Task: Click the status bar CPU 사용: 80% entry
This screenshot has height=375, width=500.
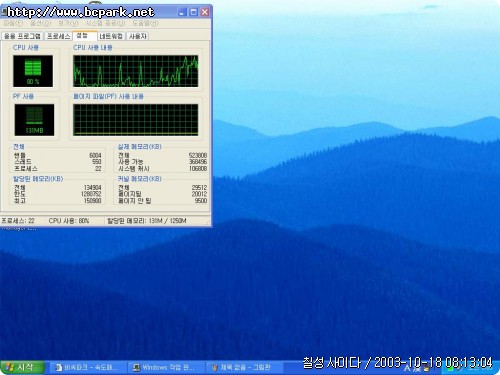Action: [x=69, y=221]
